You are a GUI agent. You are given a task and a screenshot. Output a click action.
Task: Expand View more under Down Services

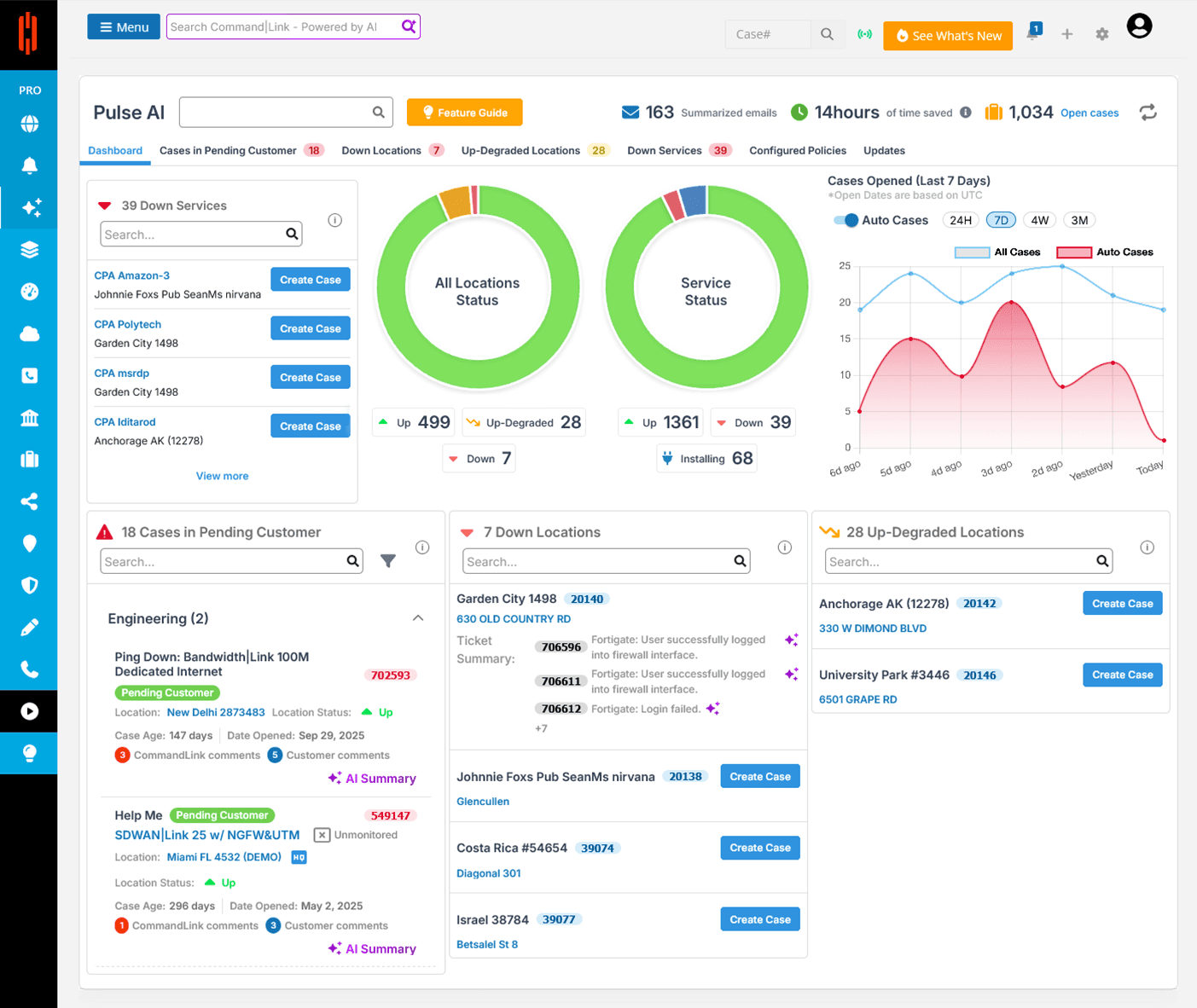coord(222,476)
